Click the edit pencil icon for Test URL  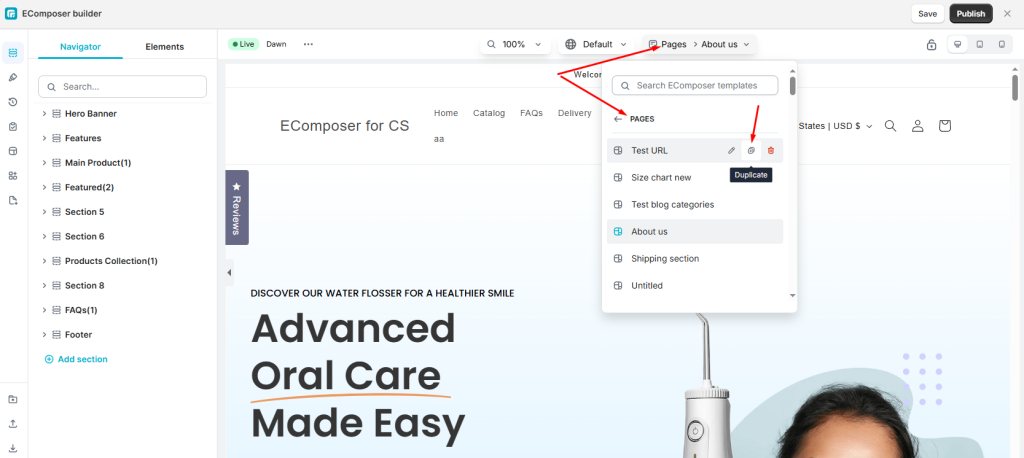pos(731,150)
